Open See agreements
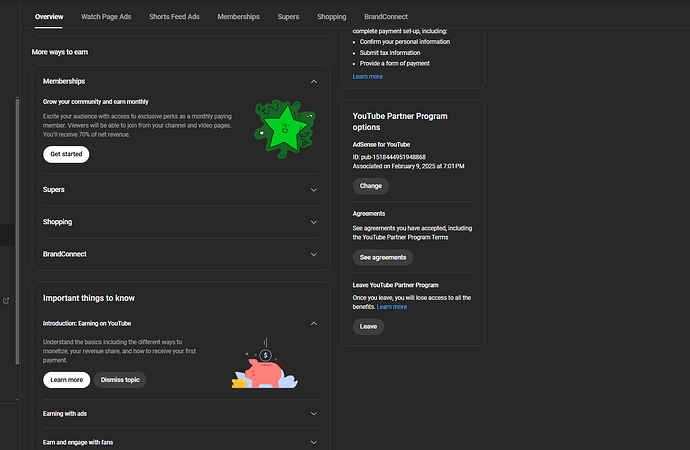The image size is (690, 450). [383, 258]
